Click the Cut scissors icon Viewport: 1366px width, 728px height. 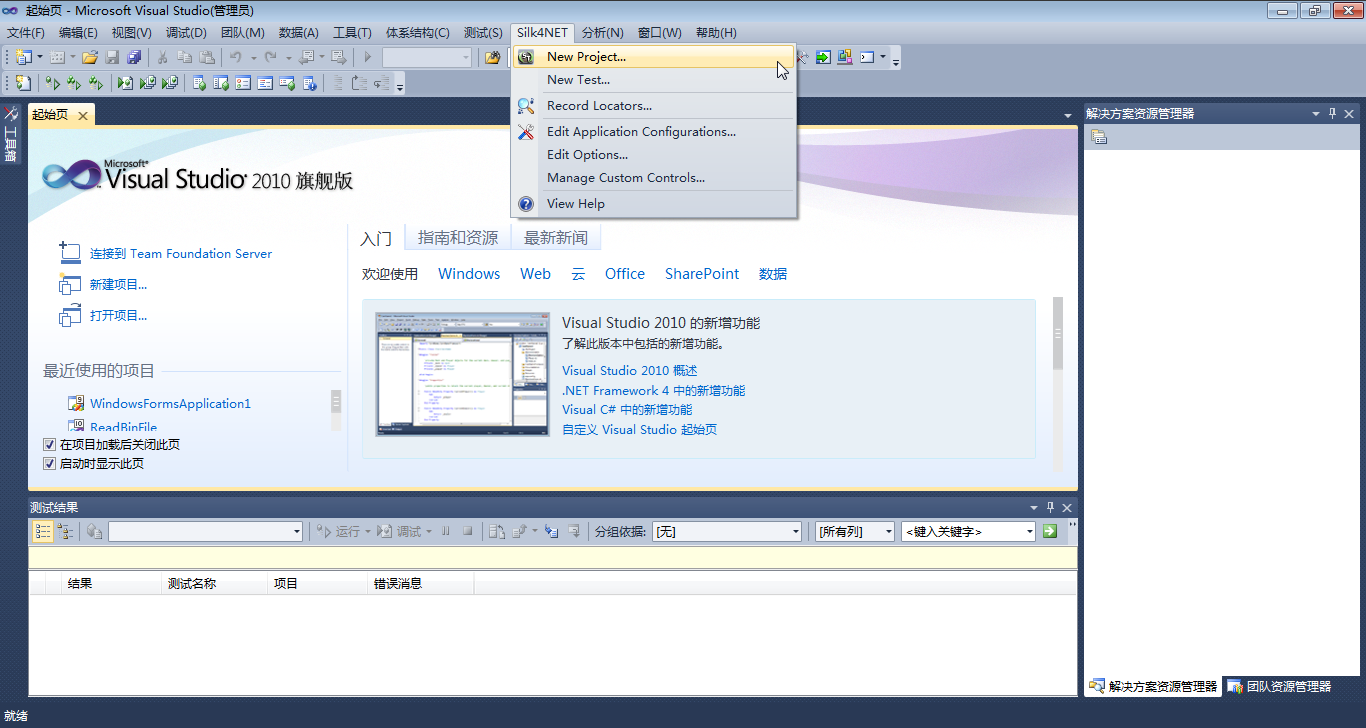click(x=163, y=57)
